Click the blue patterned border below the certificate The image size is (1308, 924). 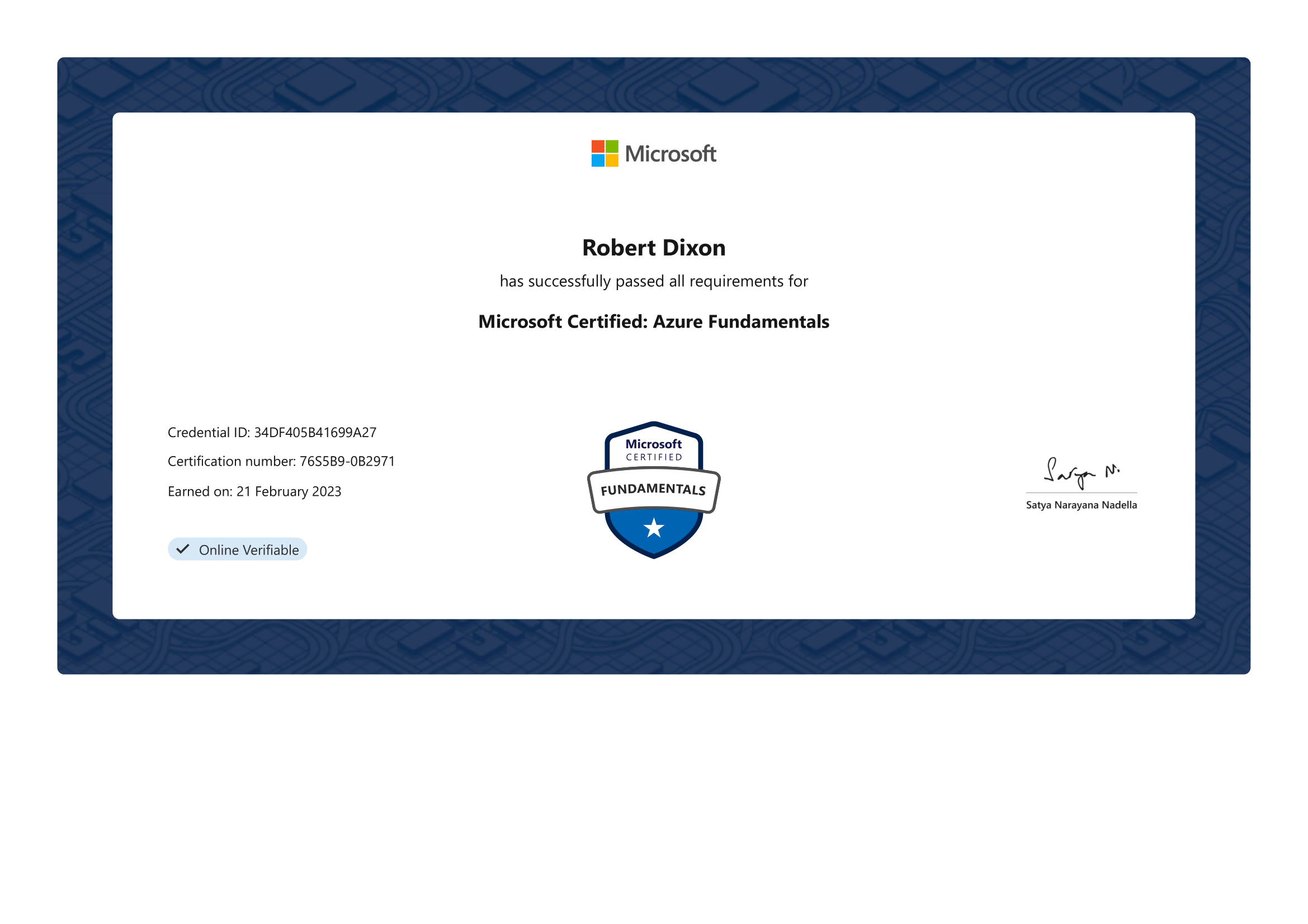(653, 647)
